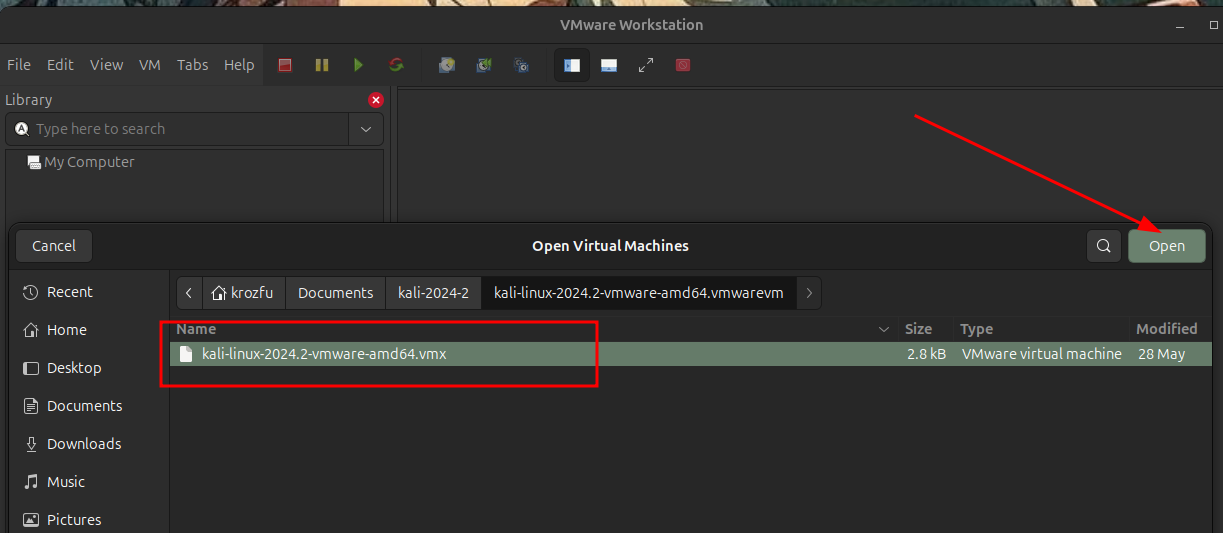Image resolution: width=1223 pixels, height=533 pixels.
Task: Open the Snapshot Manager icon
Action: tap(521, 65)
